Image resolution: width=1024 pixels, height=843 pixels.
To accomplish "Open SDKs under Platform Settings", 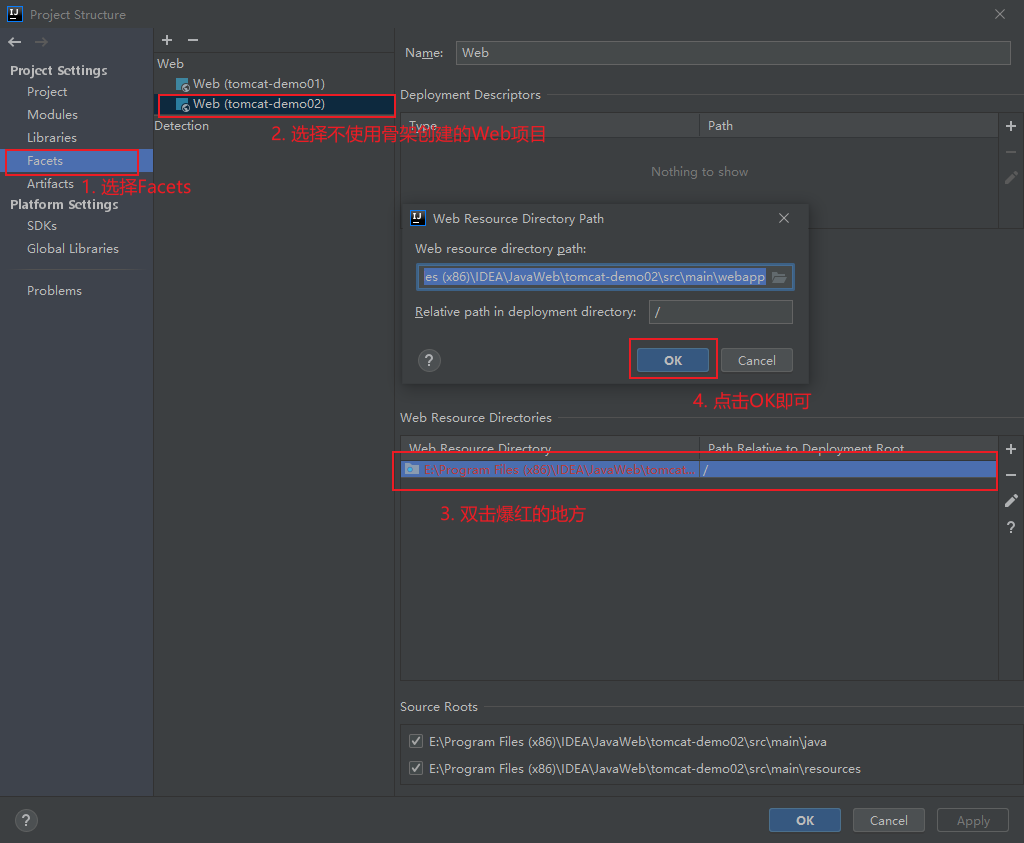I will pyautogui.click(x=42, y=226).
